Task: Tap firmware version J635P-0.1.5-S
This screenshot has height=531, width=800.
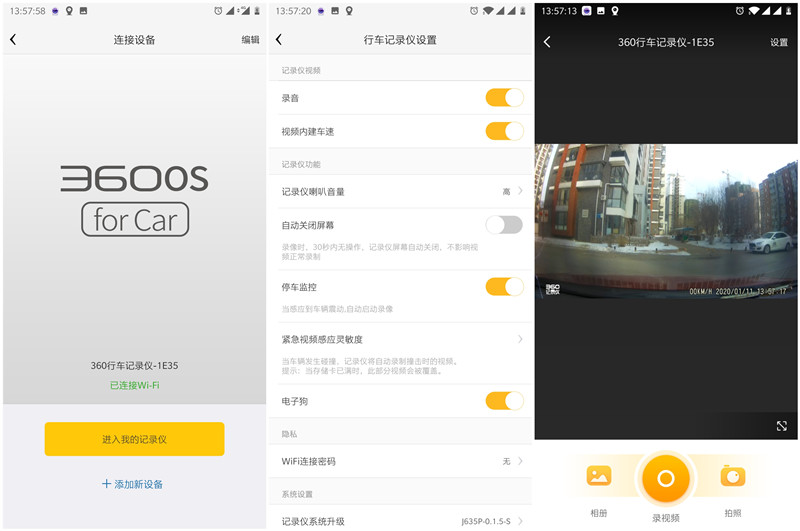Action: (486, 521)
